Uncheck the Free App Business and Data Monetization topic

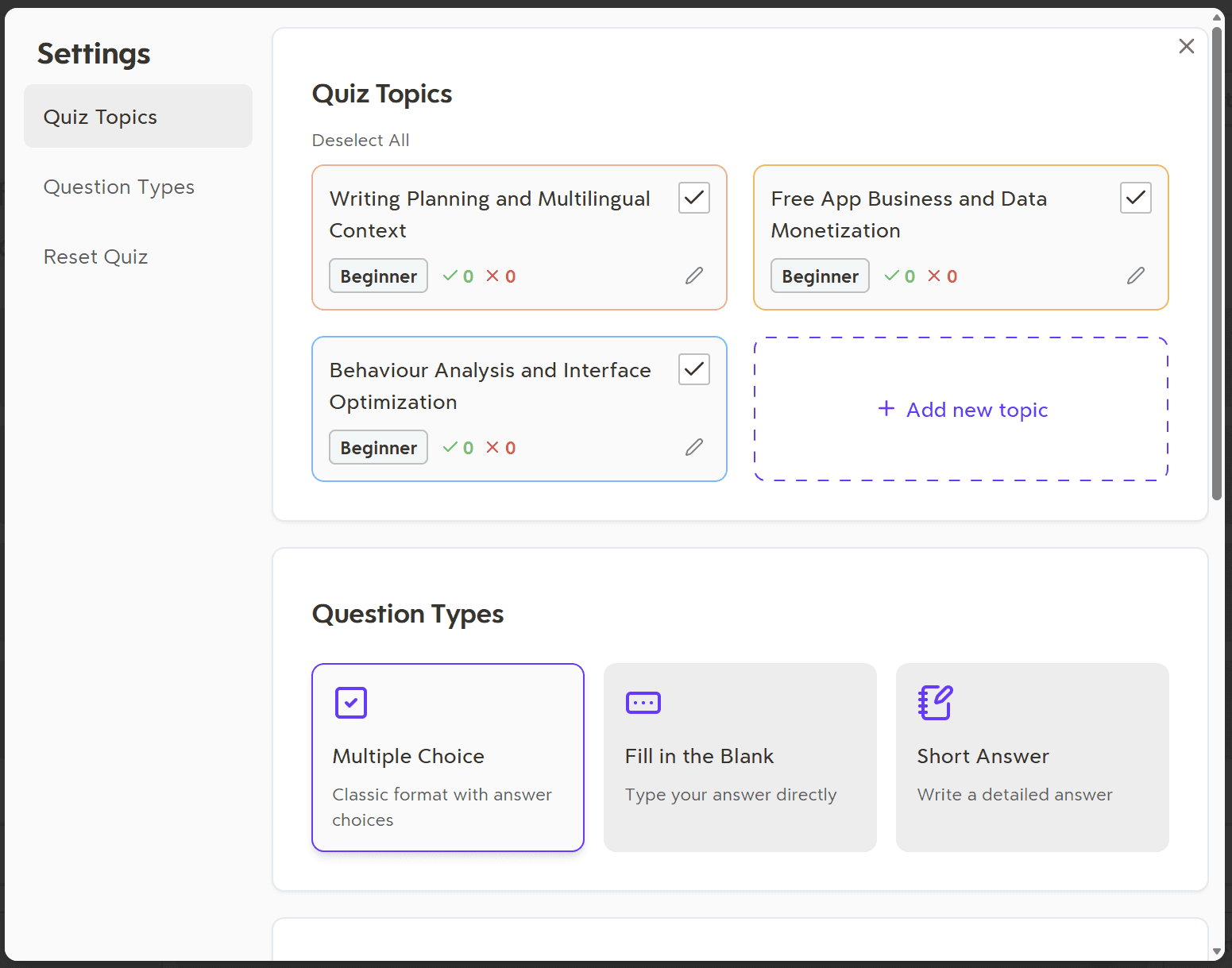[1135, 198]
